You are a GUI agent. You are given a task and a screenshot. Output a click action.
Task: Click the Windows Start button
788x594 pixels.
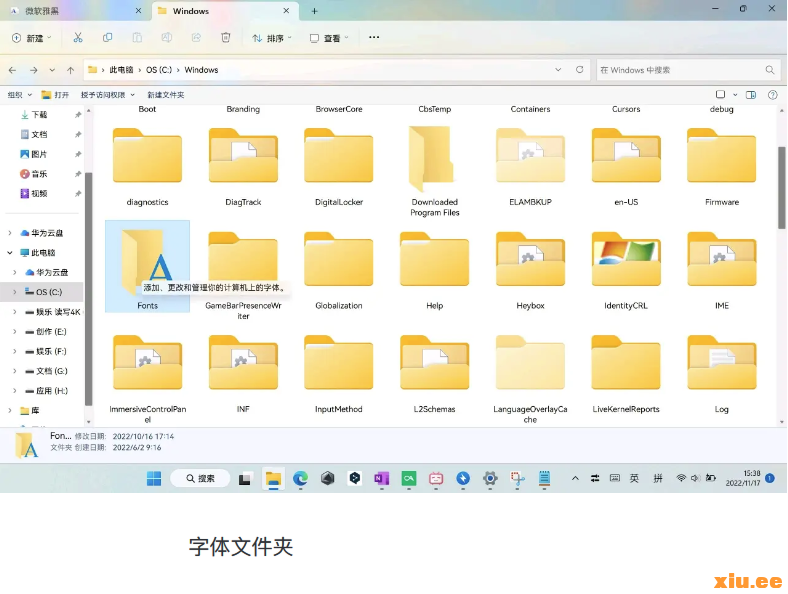(x=154, y=479)
